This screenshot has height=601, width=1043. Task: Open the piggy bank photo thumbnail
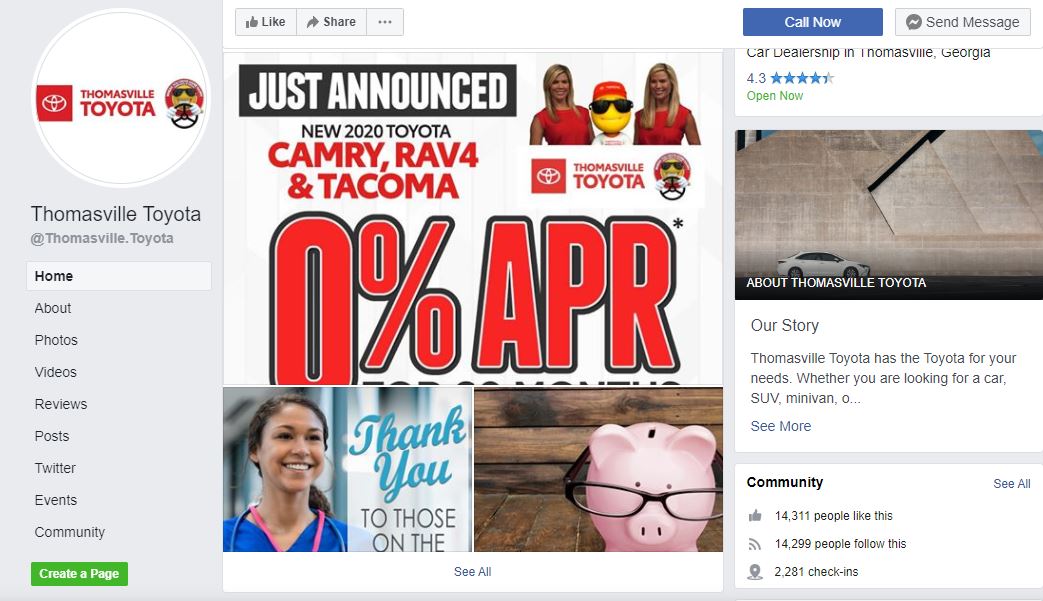click(x=599, y=470)
